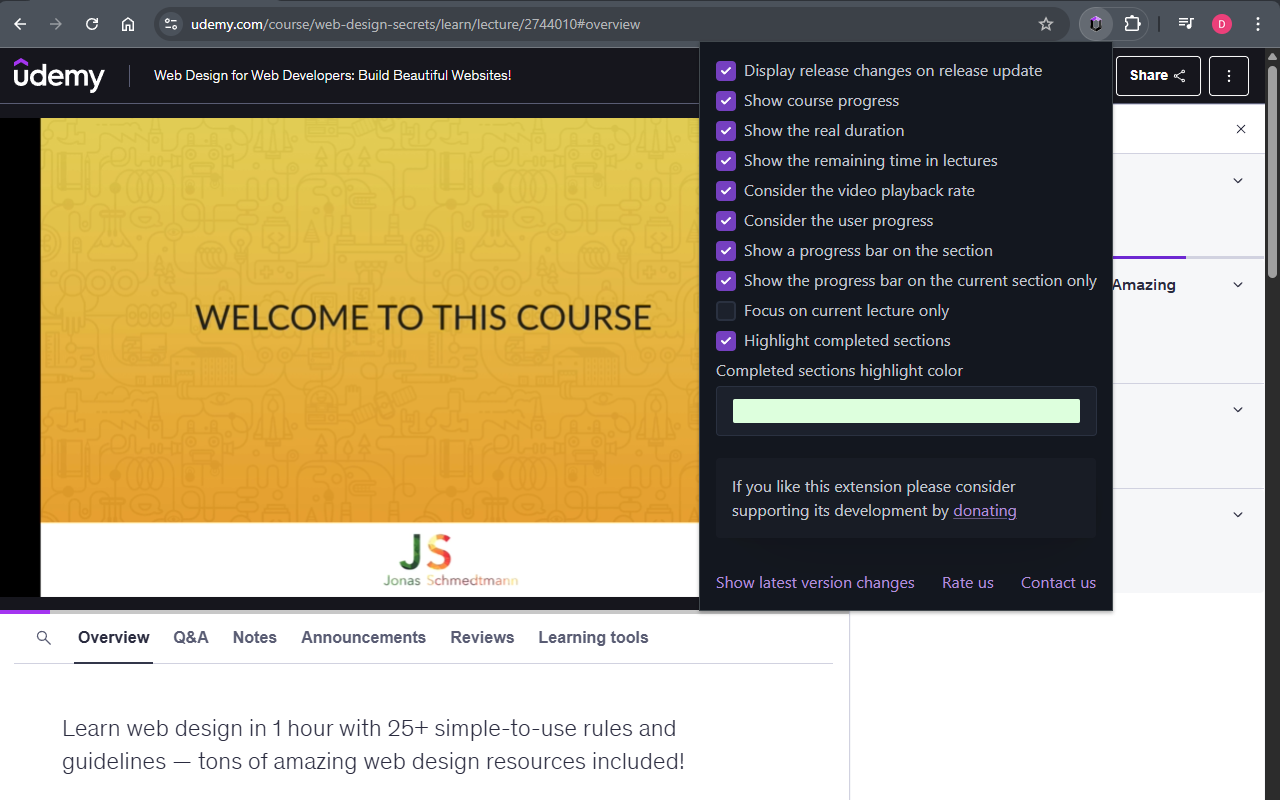The height and width of the screenshot is (800, 1280).
Task: Expand the first course section chevron
Action: pyautogui.click(x=1238, y=181)
